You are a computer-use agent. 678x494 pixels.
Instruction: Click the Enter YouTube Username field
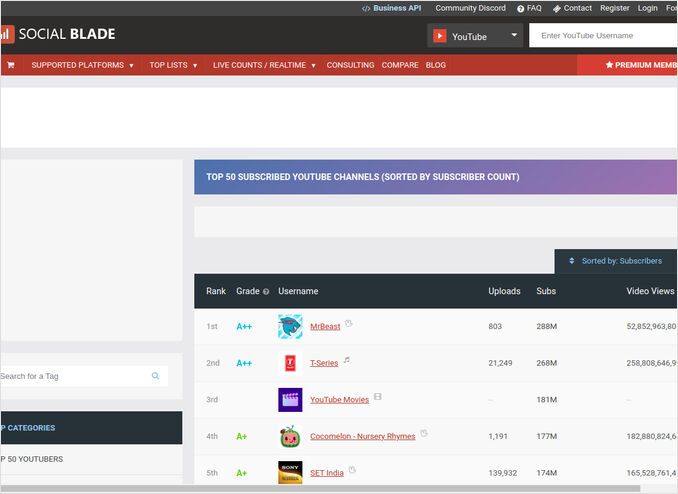click(x=605, y=36)
